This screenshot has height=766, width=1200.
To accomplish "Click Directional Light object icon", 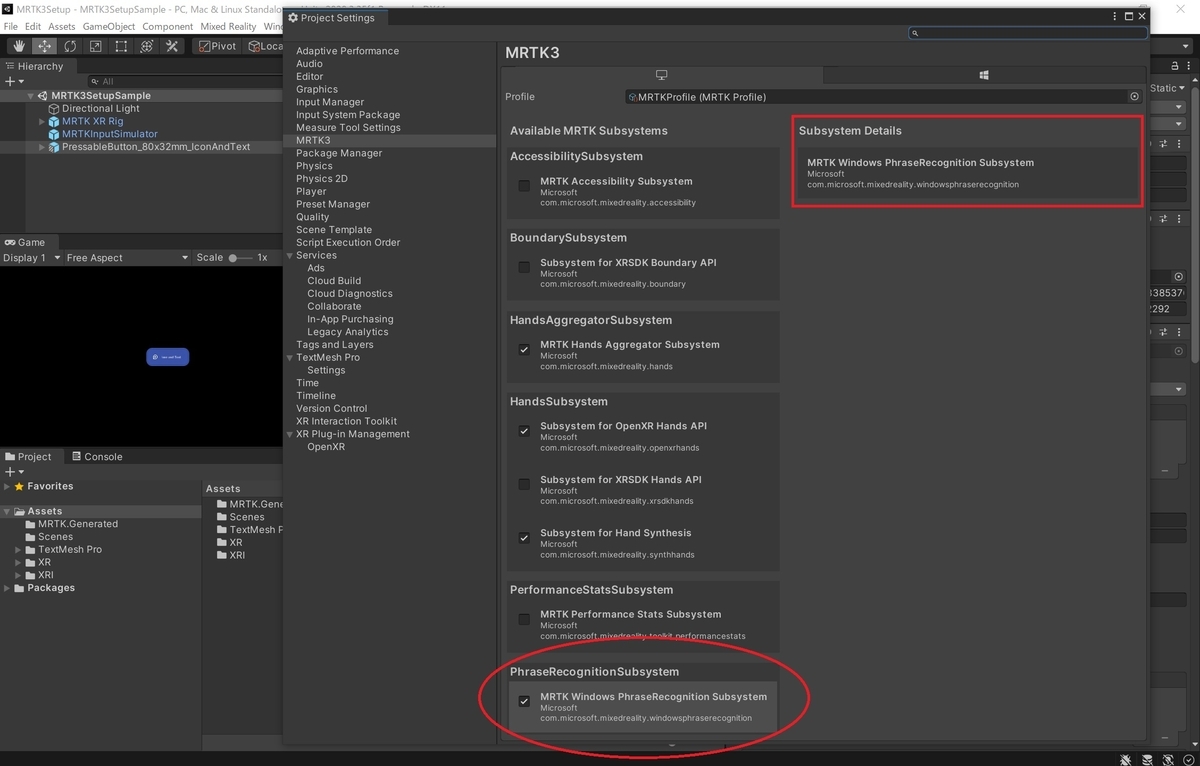I will pos(54,108).
